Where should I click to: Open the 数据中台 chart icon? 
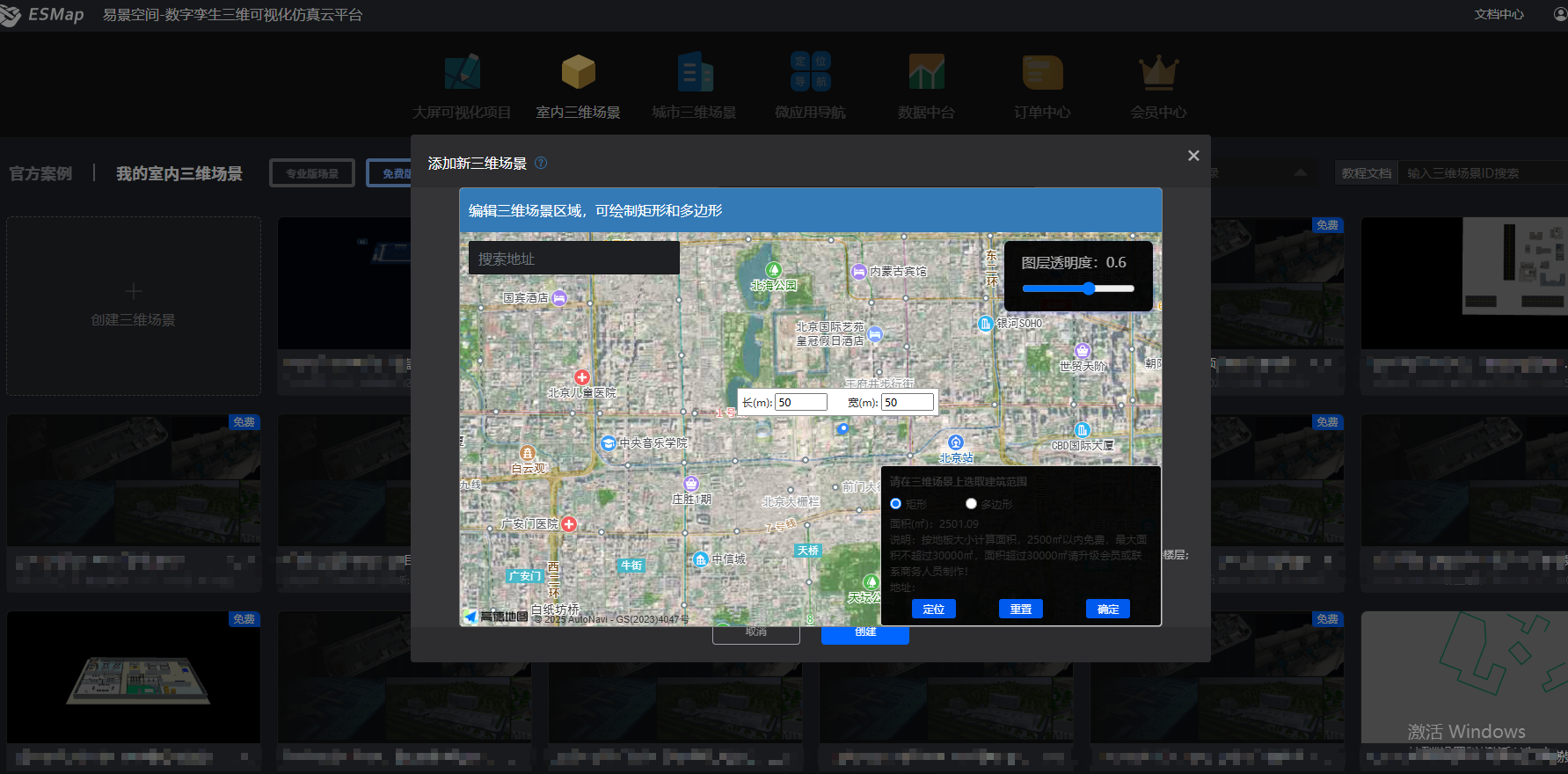coord(927,71)
